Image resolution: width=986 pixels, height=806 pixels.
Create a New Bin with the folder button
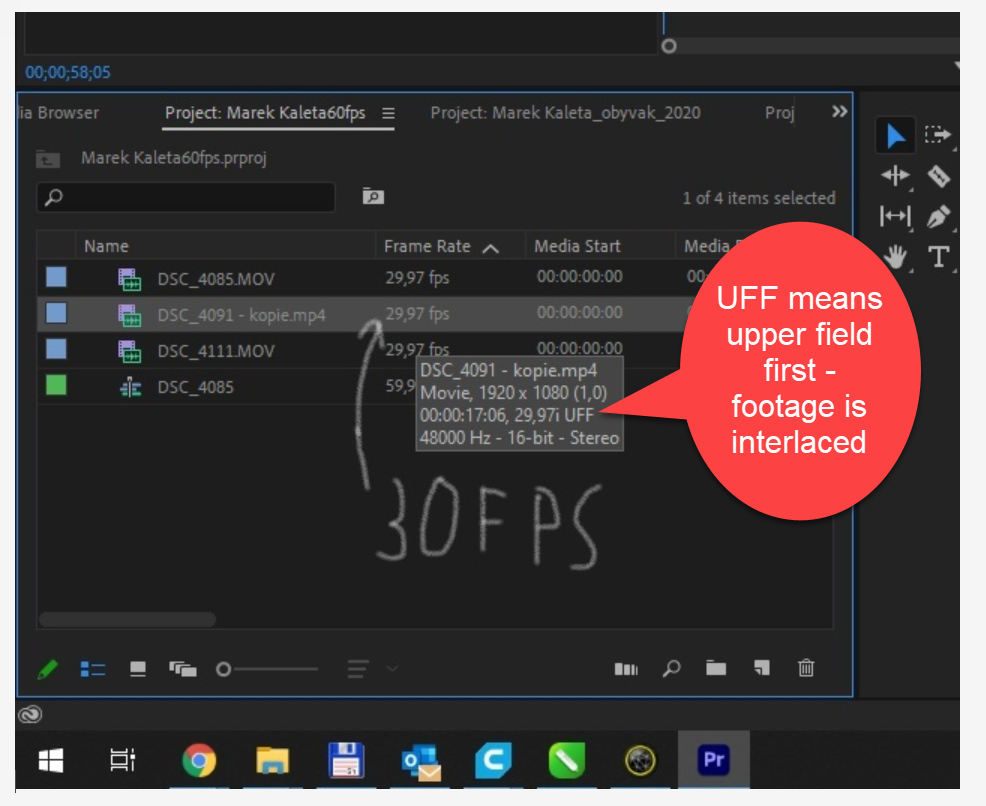718,669
